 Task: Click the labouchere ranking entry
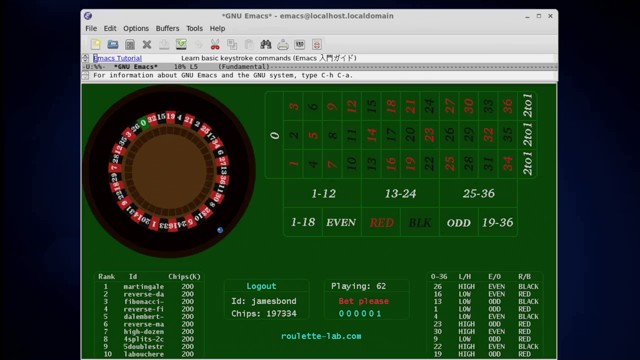(x=149, y=354)
